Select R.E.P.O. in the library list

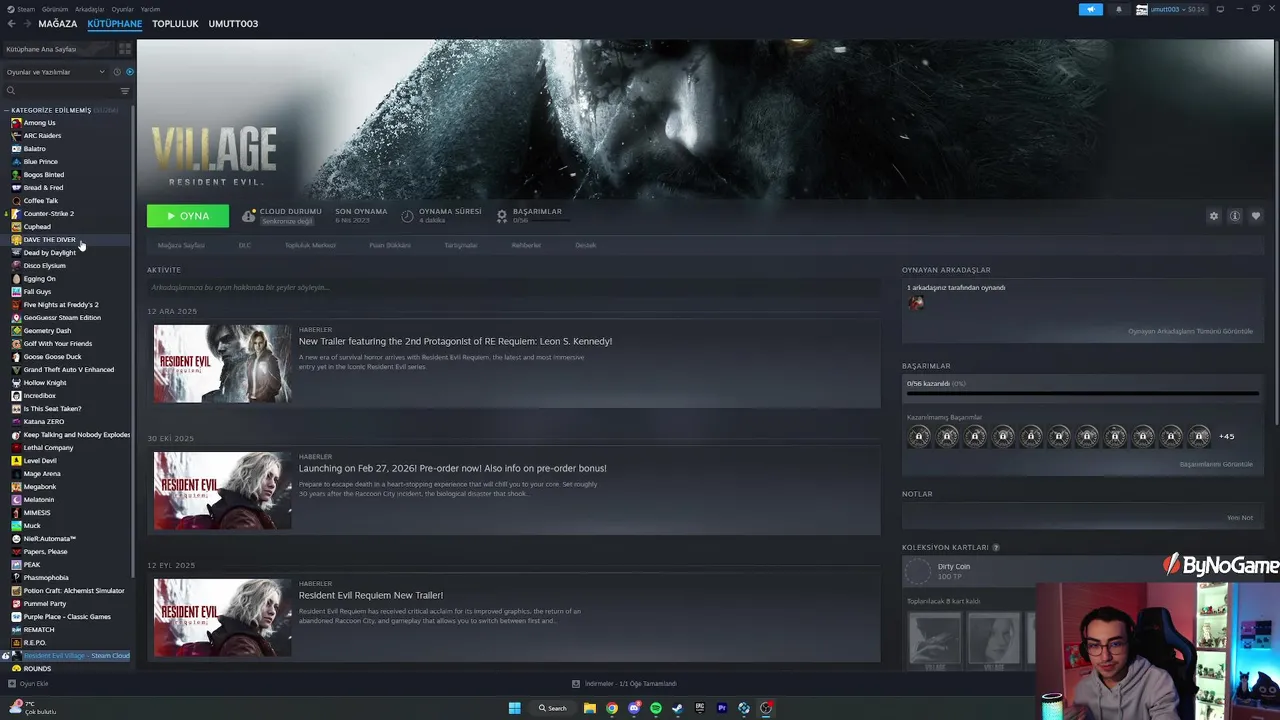coord(35,643)
